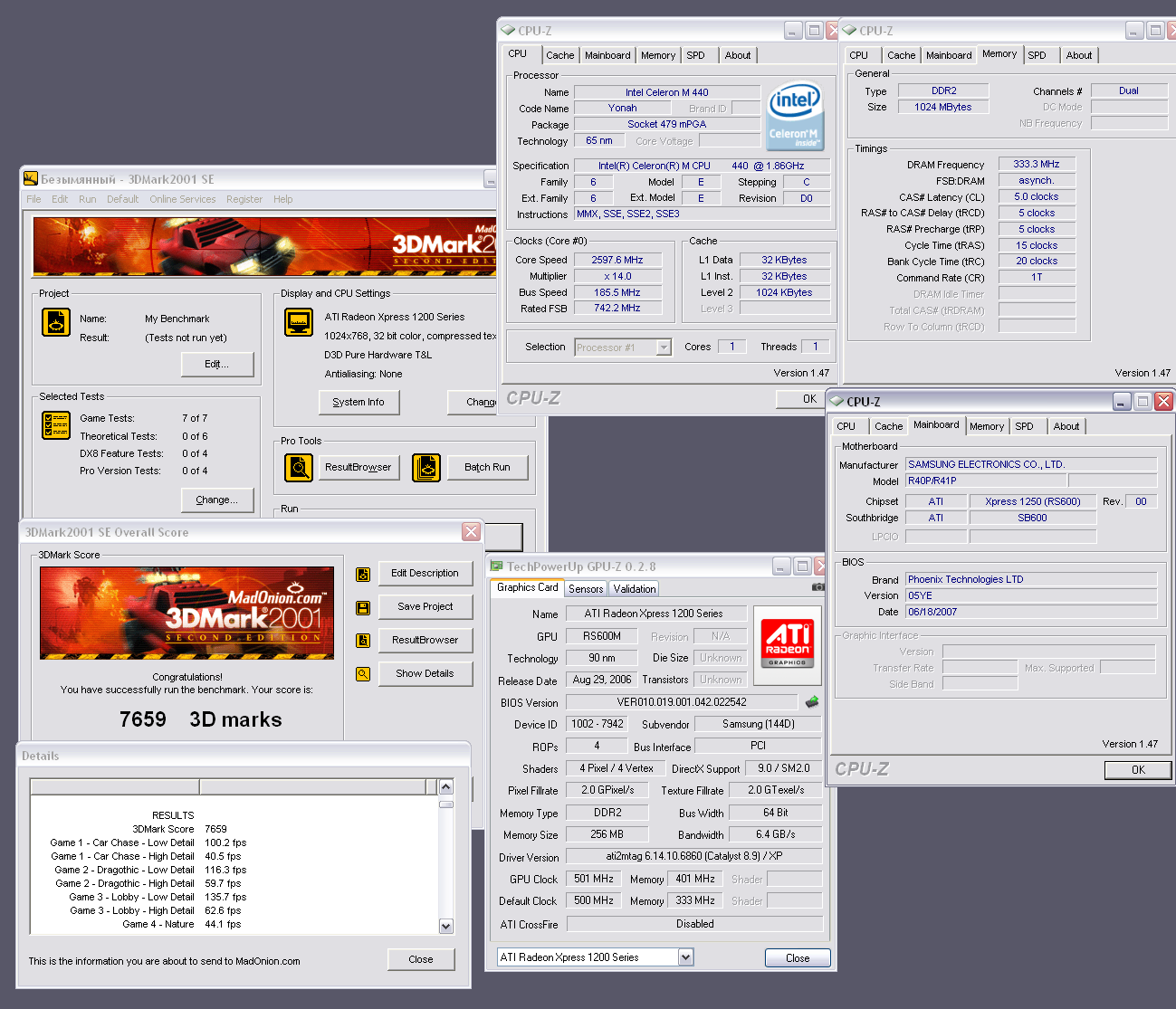Viewport: 1176px width, 1009px height.
Task: Click the GPU-Z title bar app icon
Action: click(x=496, y=566)
